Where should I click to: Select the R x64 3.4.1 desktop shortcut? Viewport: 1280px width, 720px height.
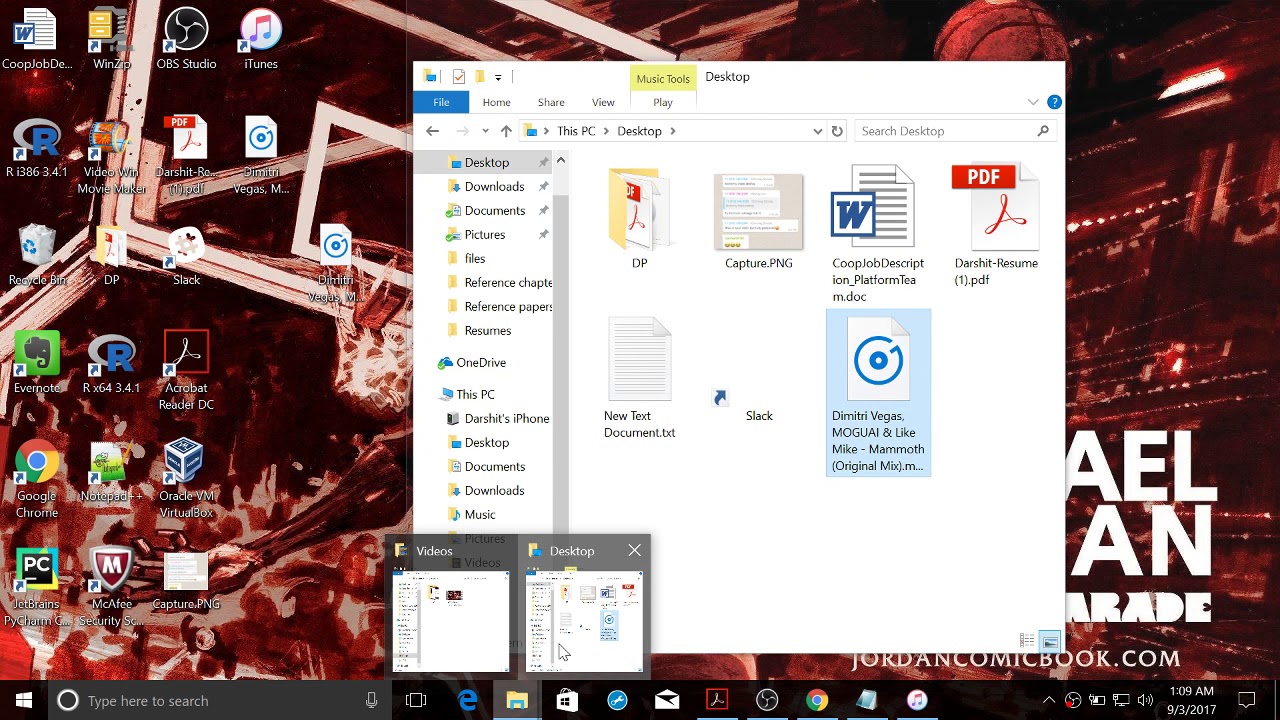point(111,364)
